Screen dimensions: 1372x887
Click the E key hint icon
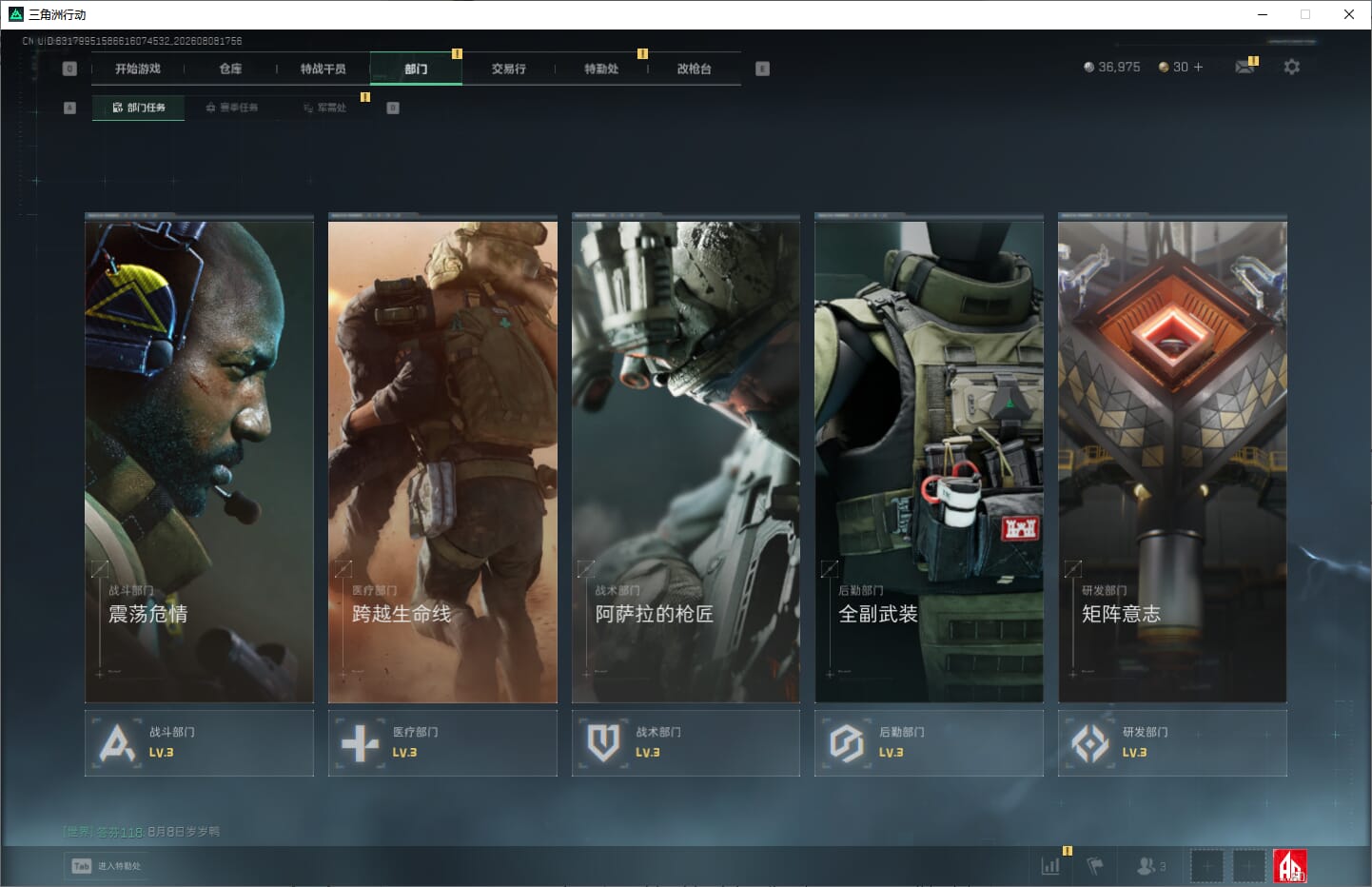pyautogui.click(x=762, y=69)
